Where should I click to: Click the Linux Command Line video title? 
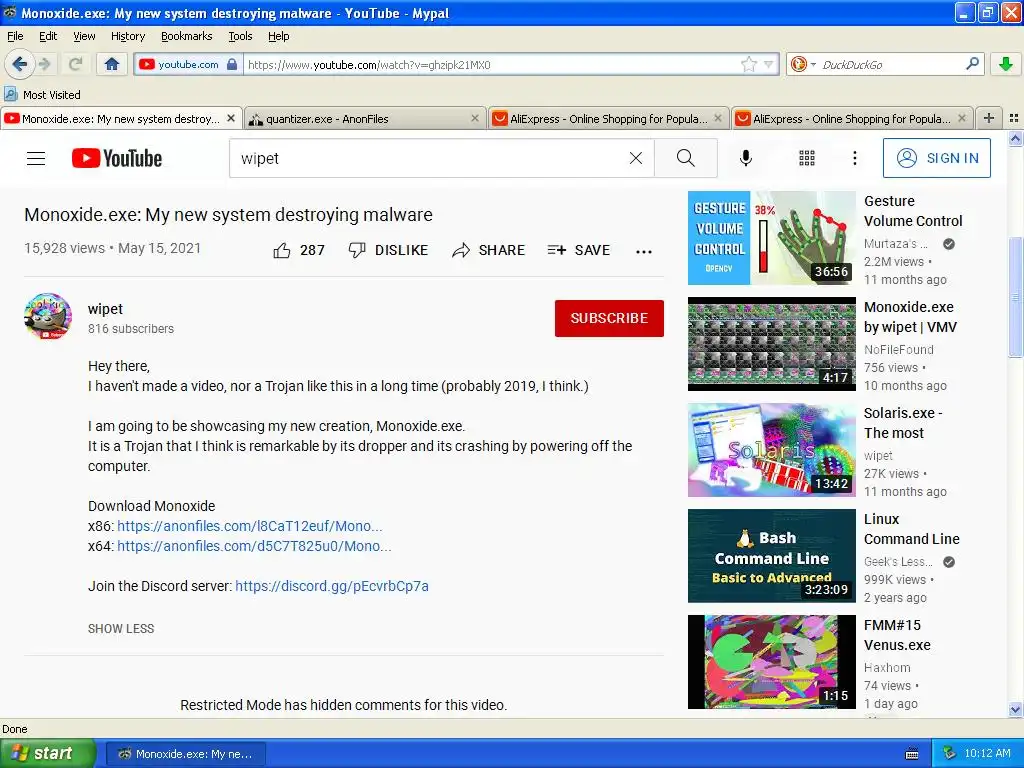coord(912,529)
